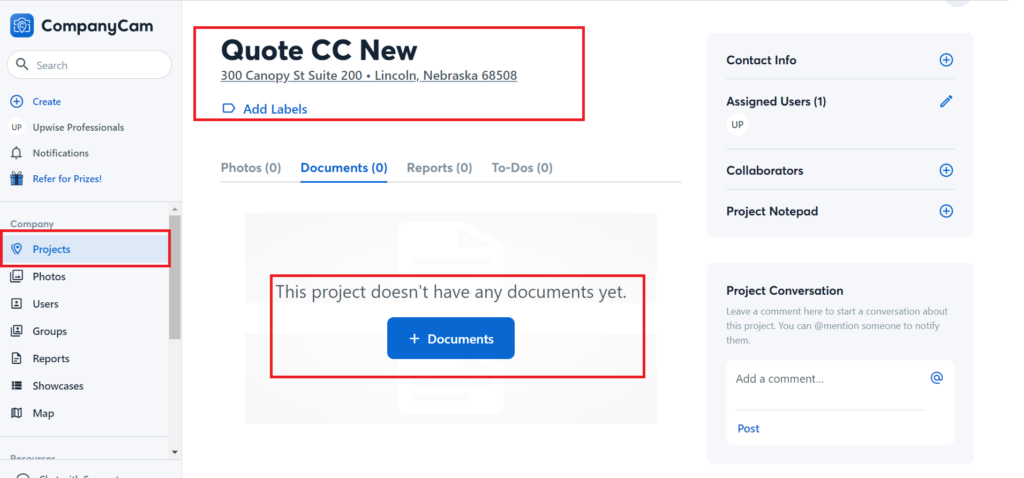Click the UP avatar beside Upwise Professionals
Image resolution: width=1024 pixels, height=478 pixels.
point(17,127)
